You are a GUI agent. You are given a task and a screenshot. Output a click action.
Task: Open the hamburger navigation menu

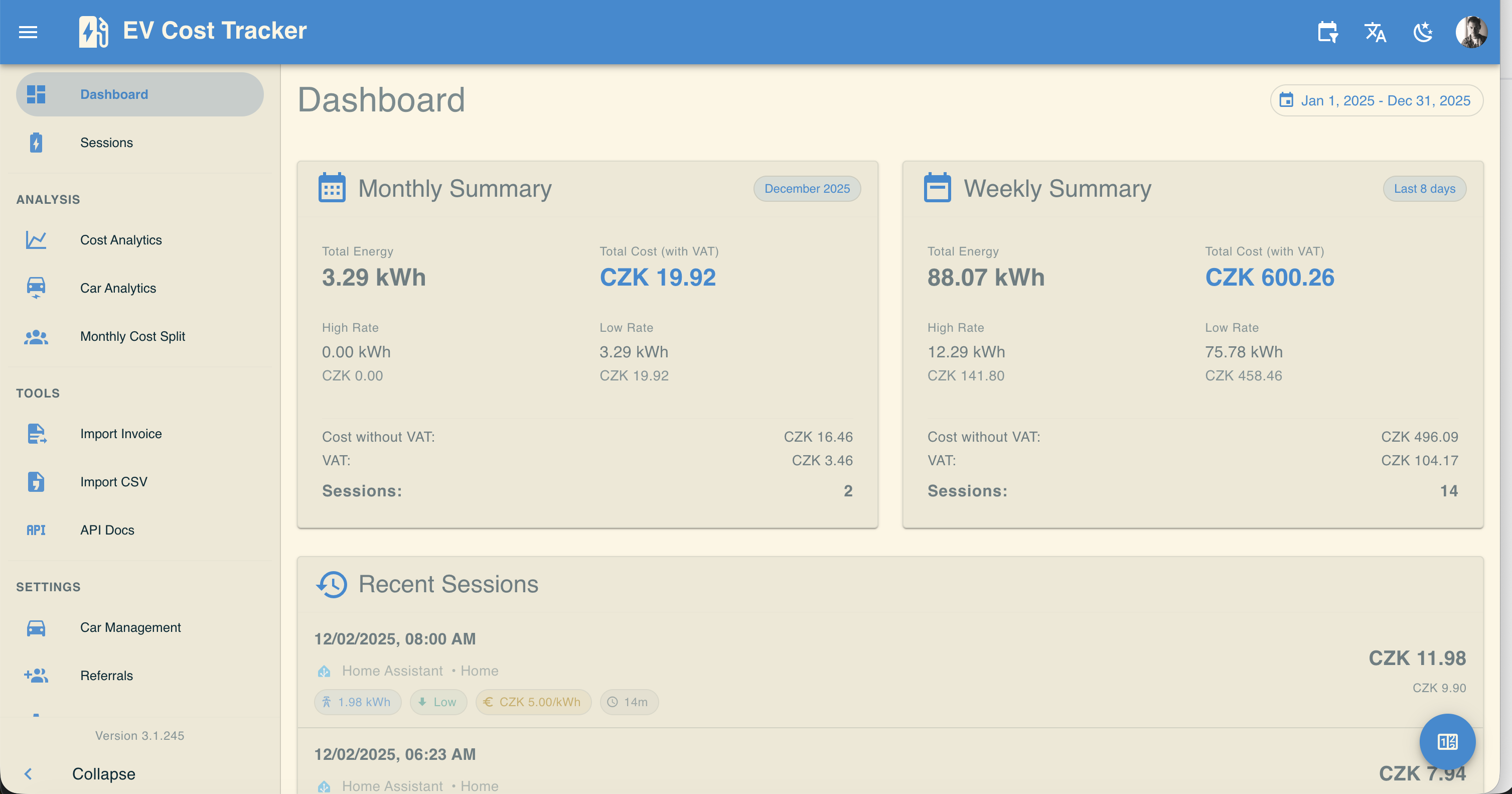(x=28, y=32)
